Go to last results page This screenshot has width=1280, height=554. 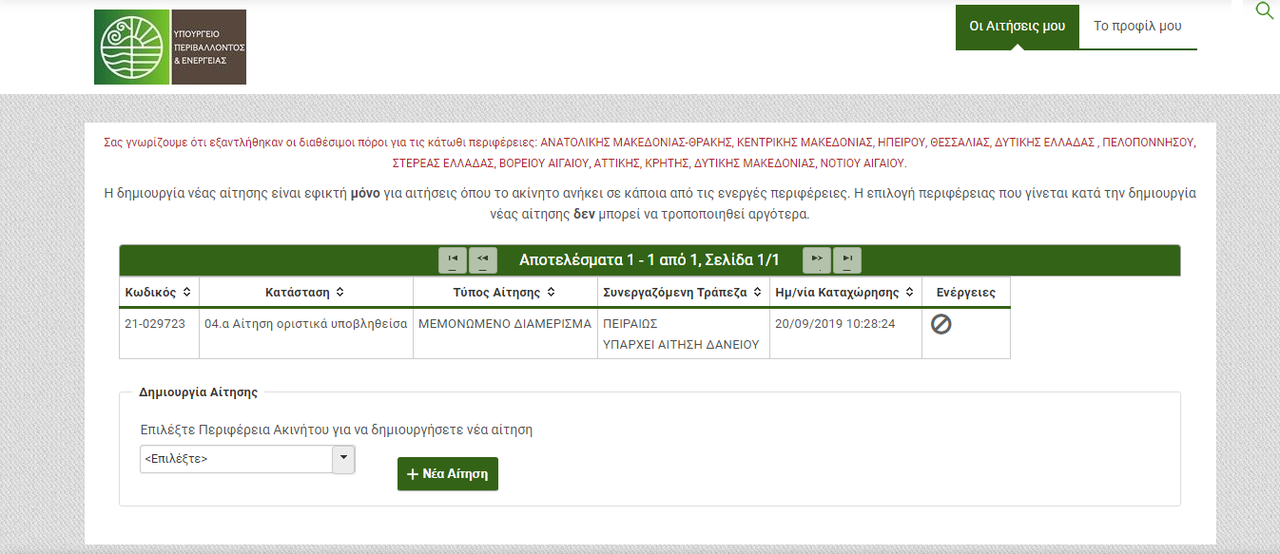coord(847,260)
